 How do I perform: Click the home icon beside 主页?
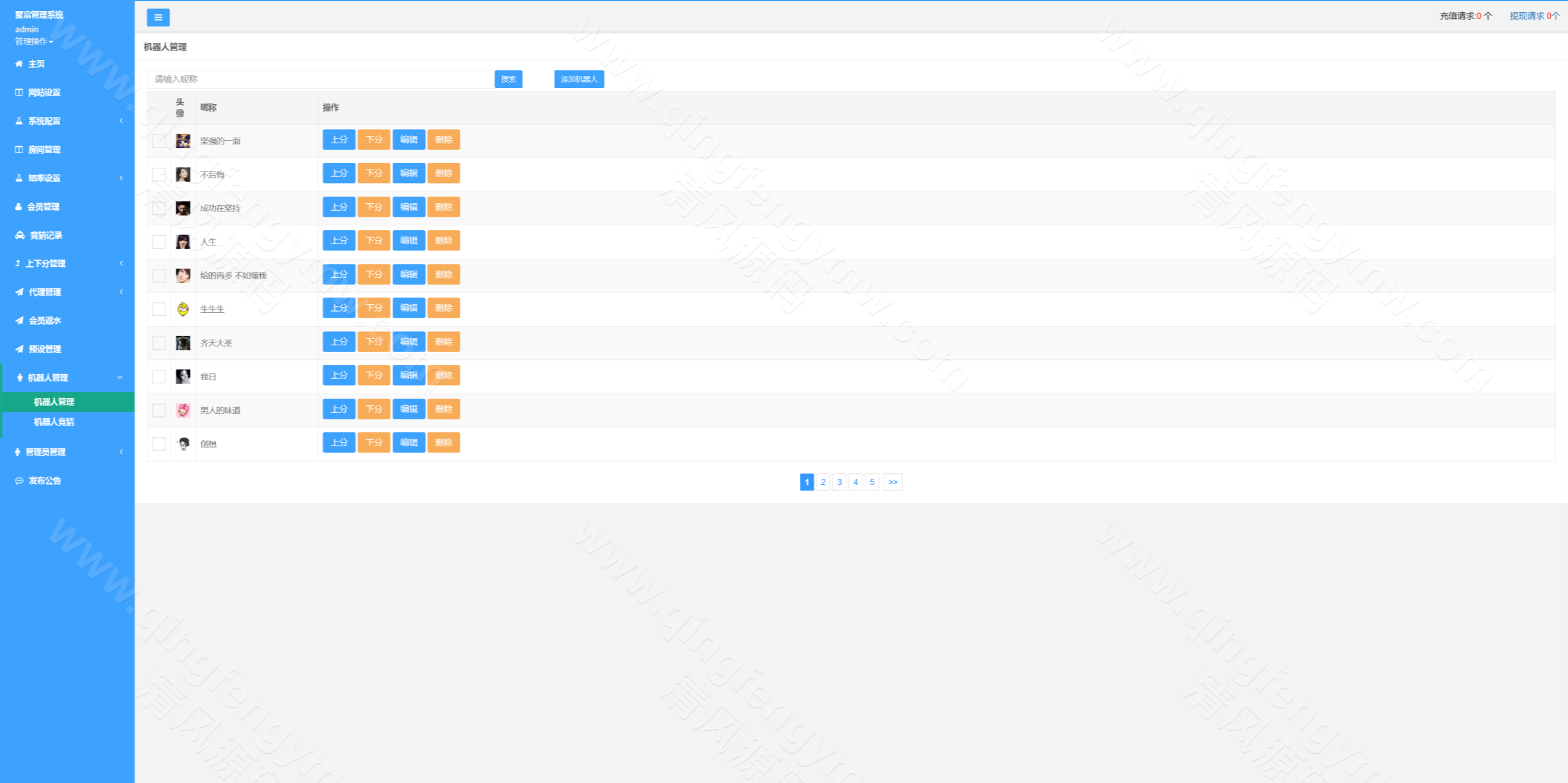(x=19, y=64)
